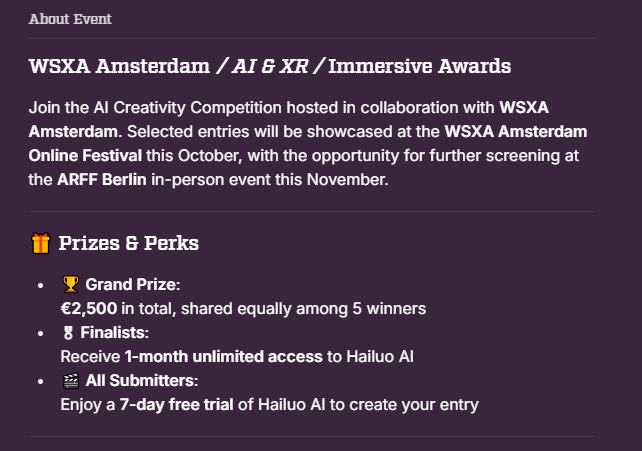
Task: Click the Prizes & Perks heading
Action: coord(129,243)
